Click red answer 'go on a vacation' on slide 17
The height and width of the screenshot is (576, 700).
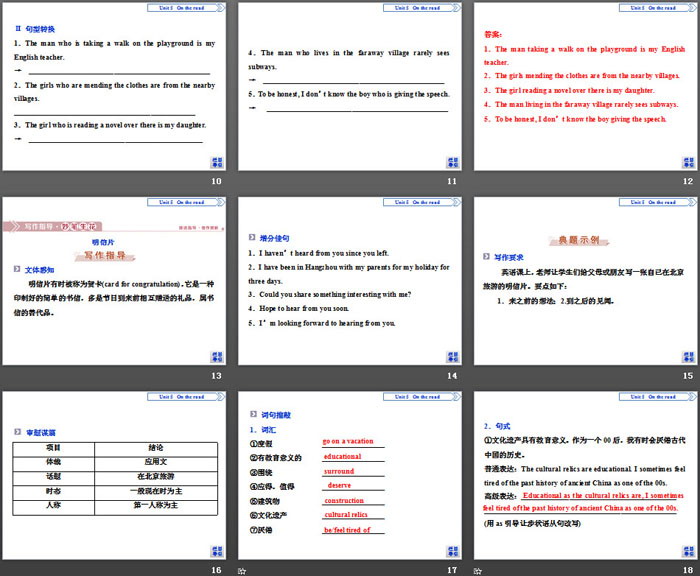coord(348,441)
